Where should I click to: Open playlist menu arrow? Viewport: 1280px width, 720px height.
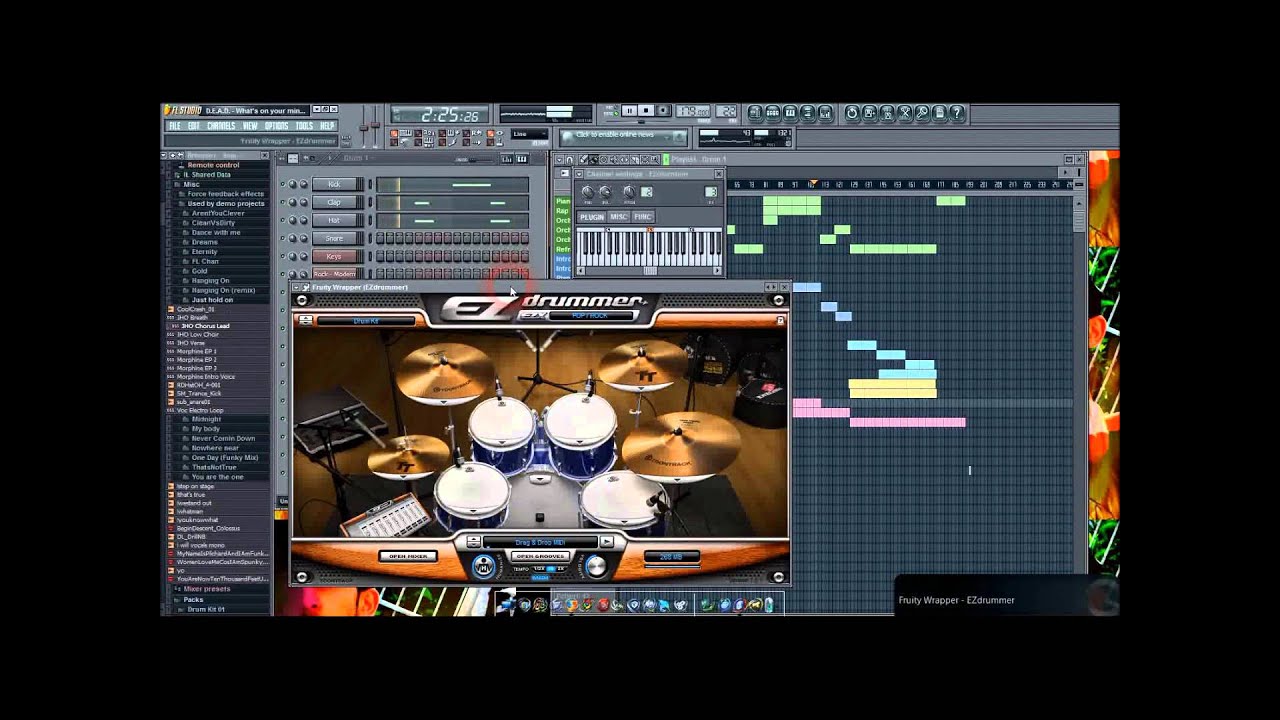[558, 159]
